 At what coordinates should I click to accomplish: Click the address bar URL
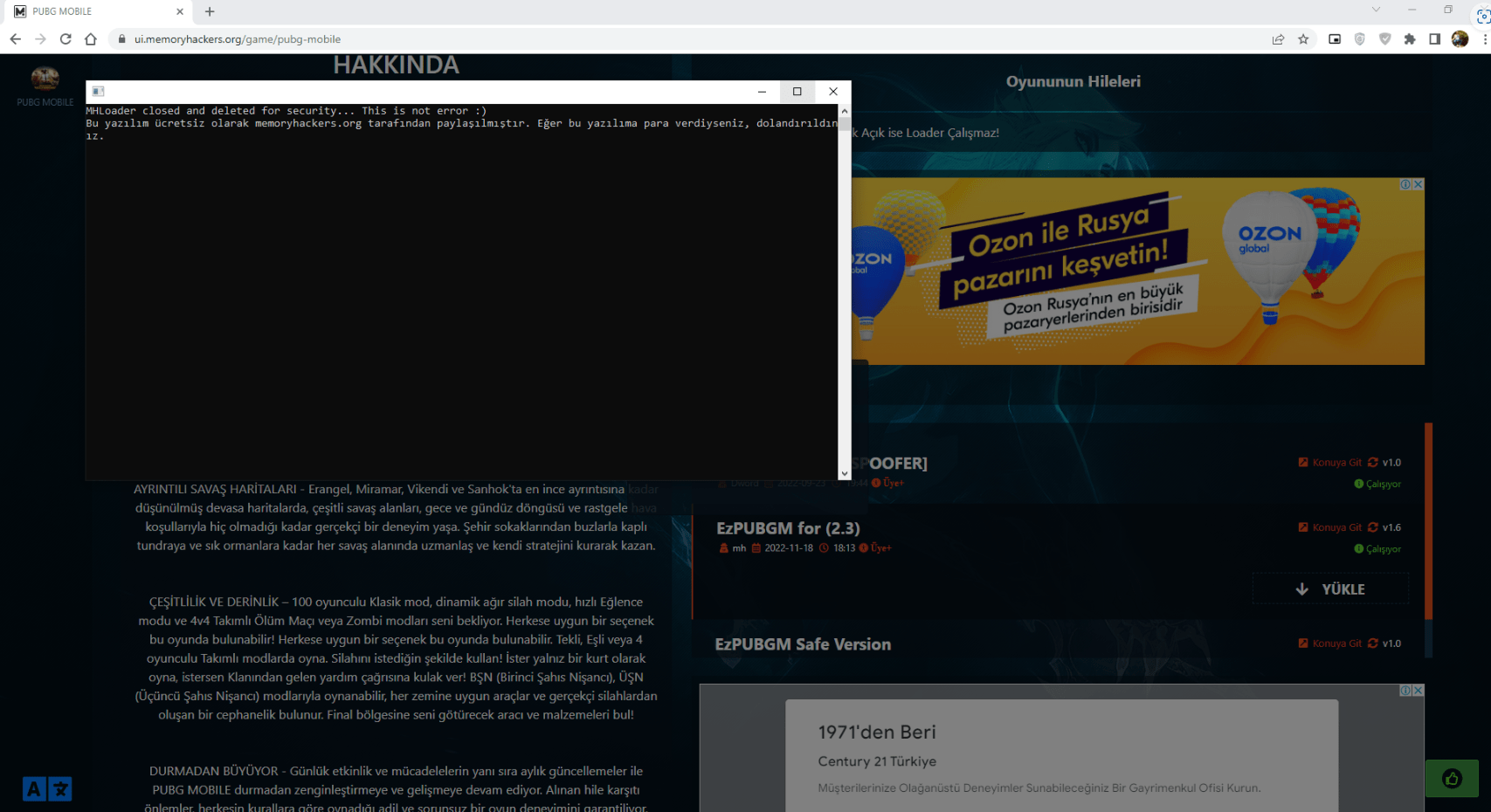[238, 39]
